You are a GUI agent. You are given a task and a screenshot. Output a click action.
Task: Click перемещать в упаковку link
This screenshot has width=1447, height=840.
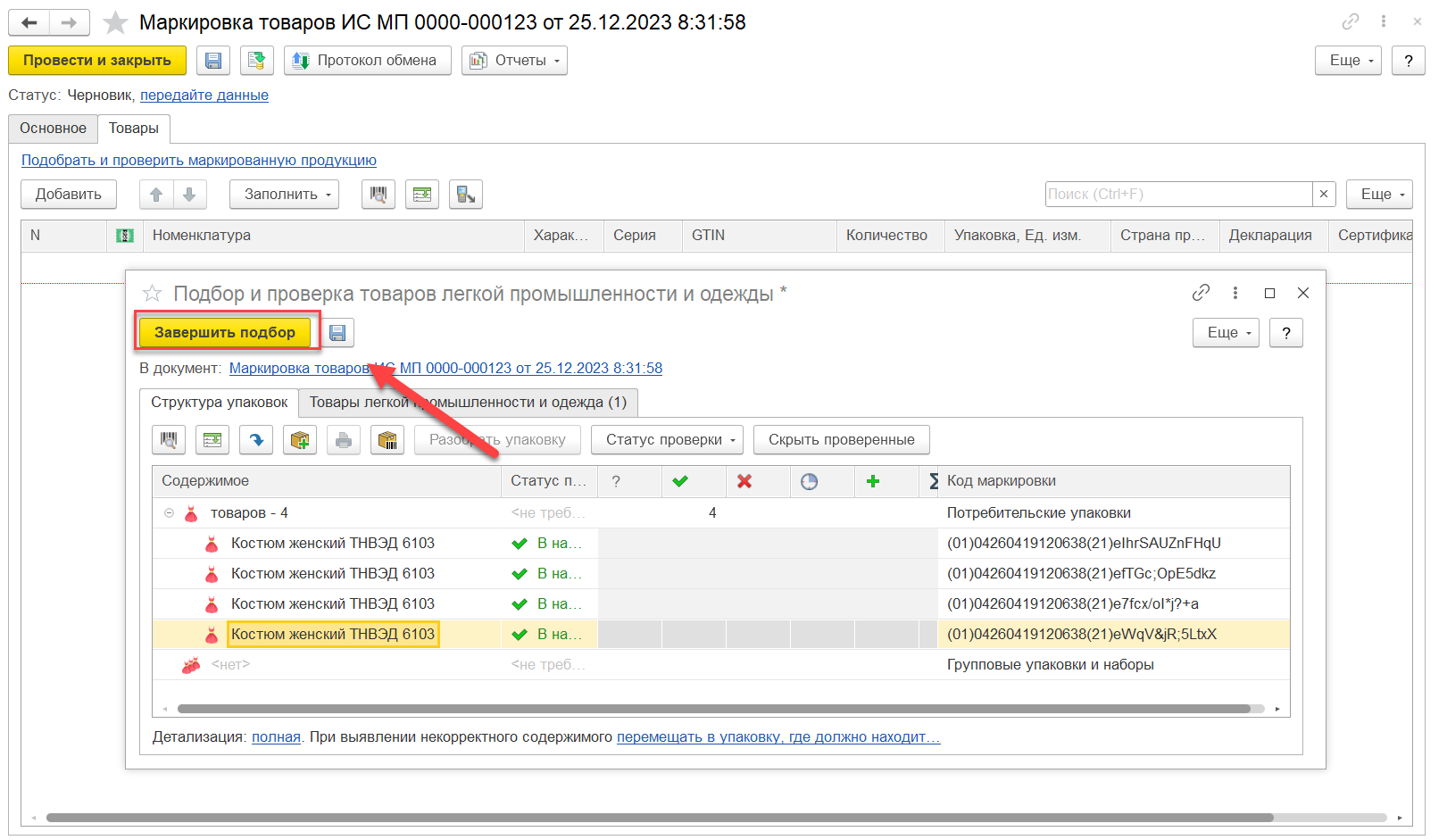[x=778, y=737]
